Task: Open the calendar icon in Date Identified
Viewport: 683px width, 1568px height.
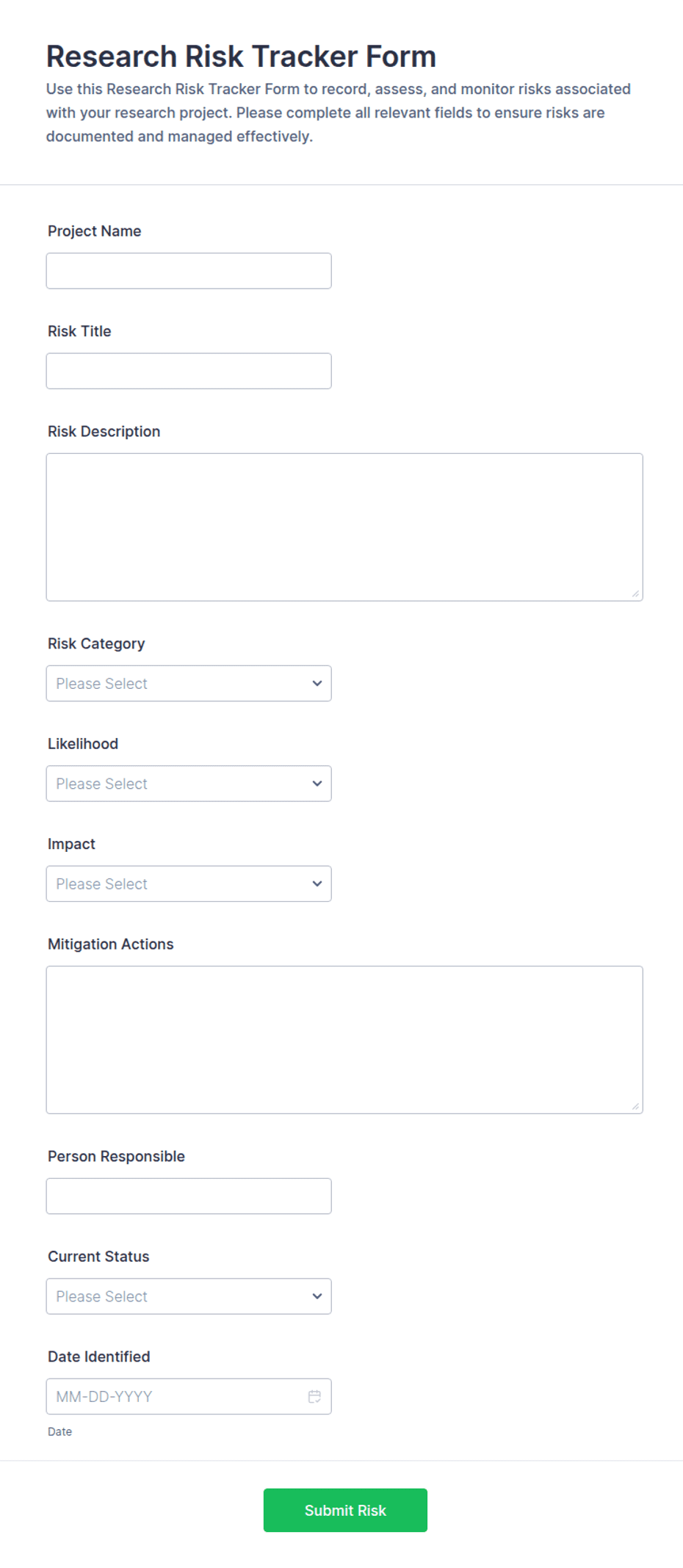Action: [314, 1396]
